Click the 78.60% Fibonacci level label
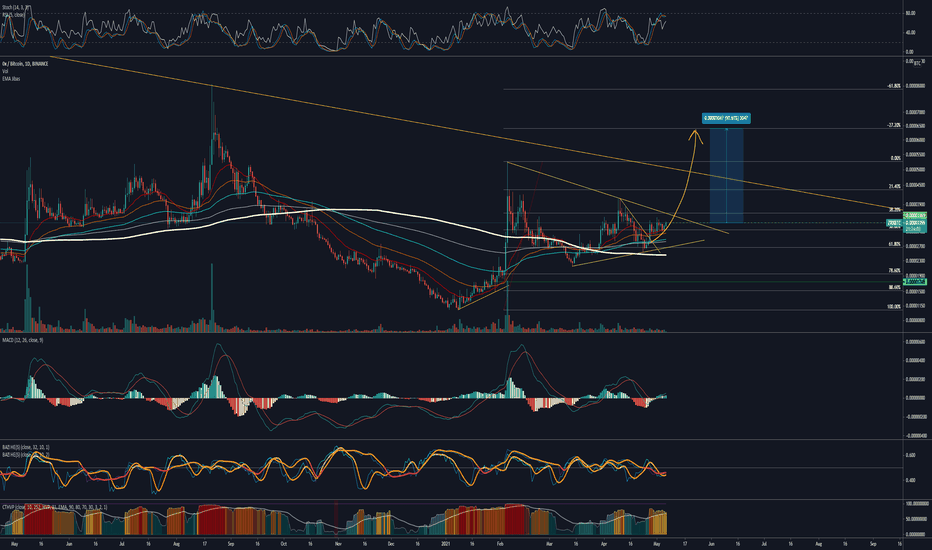932x550 pixels. pos(895,271)
